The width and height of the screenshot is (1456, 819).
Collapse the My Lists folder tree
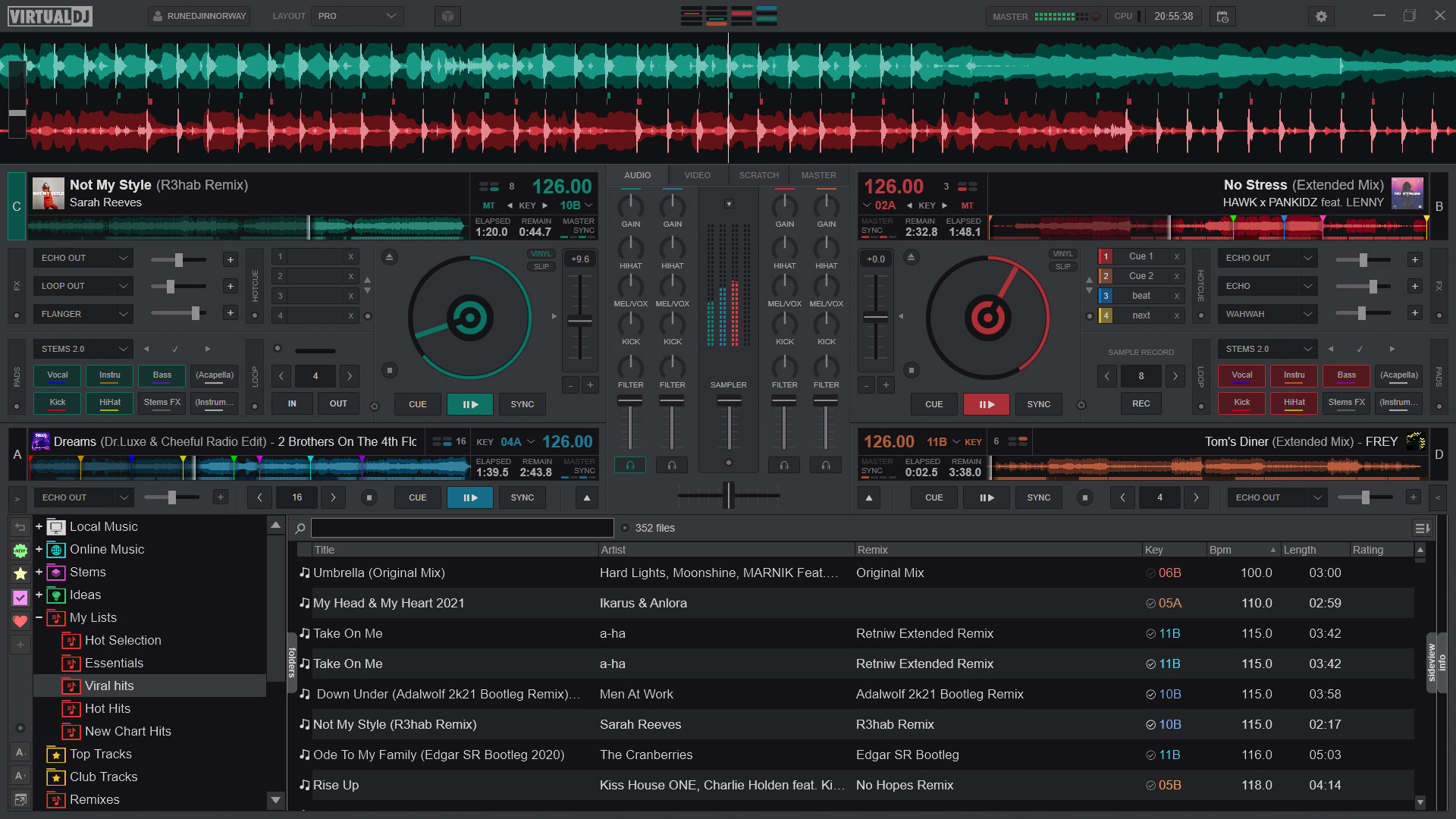(x=39, y=617)
